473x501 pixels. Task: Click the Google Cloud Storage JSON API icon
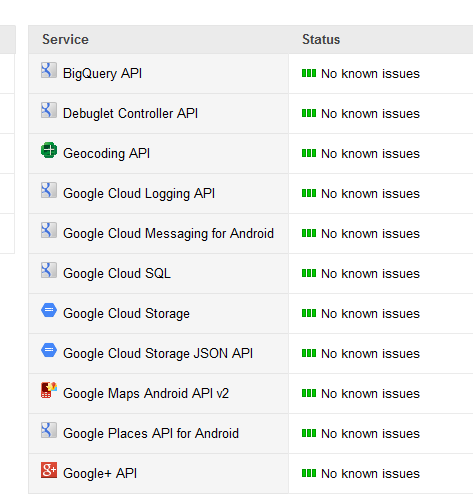click(x=49, y=350)
